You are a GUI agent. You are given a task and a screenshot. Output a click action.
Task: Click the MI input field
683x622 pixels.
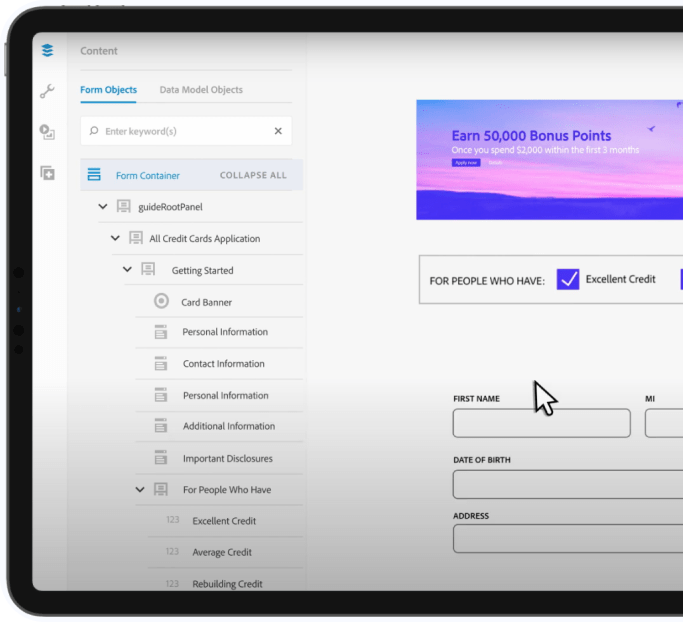click(664, 423)
